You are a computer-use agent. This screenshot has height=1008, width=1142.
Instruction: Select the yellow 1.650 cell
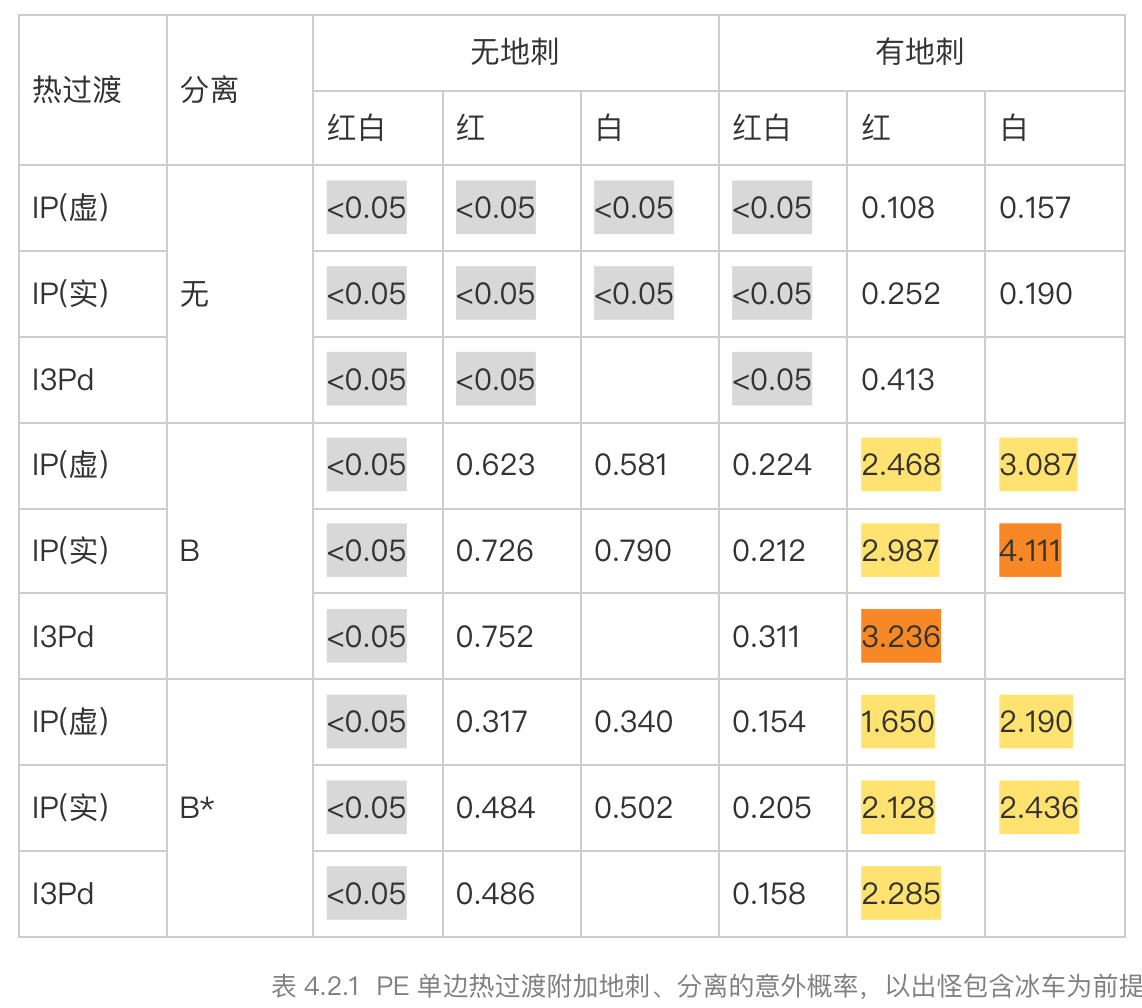coord(898,721)
